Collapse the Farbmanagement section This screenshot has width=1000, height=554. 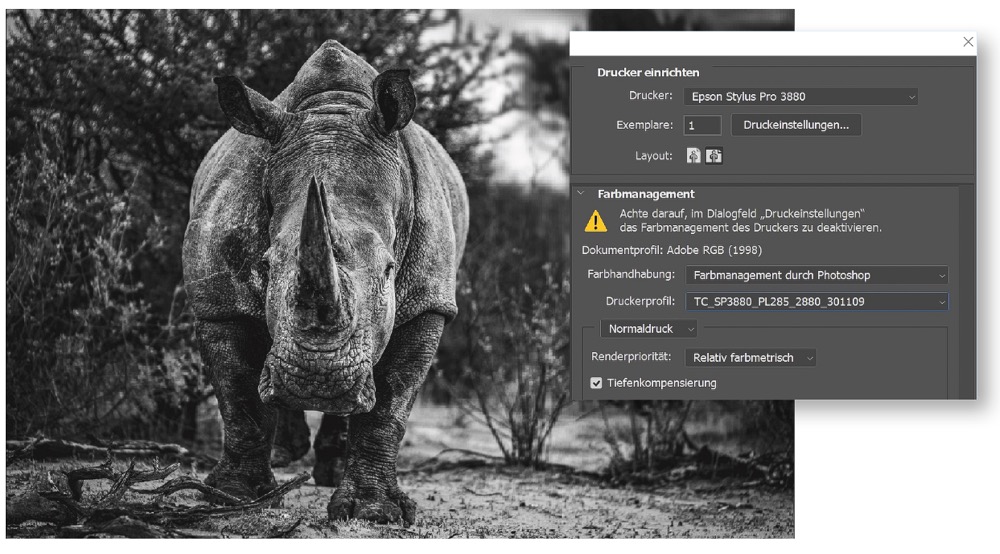click(580, 194)
